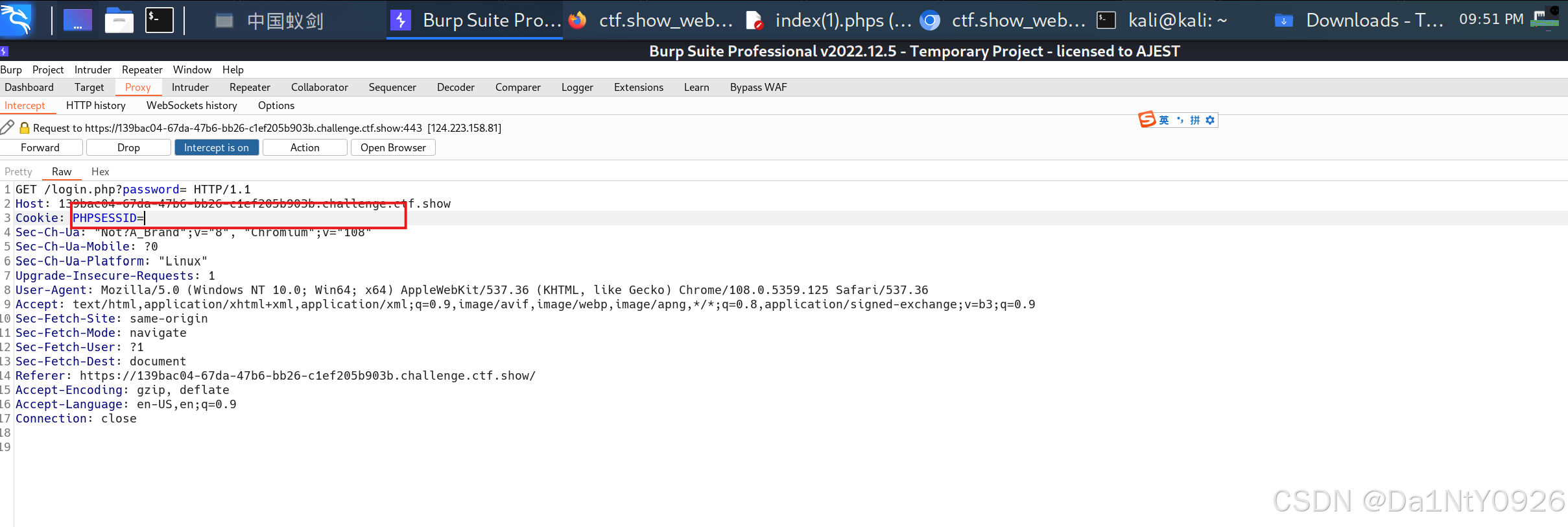Open the Extensions tab

click(x=639, y=87)
